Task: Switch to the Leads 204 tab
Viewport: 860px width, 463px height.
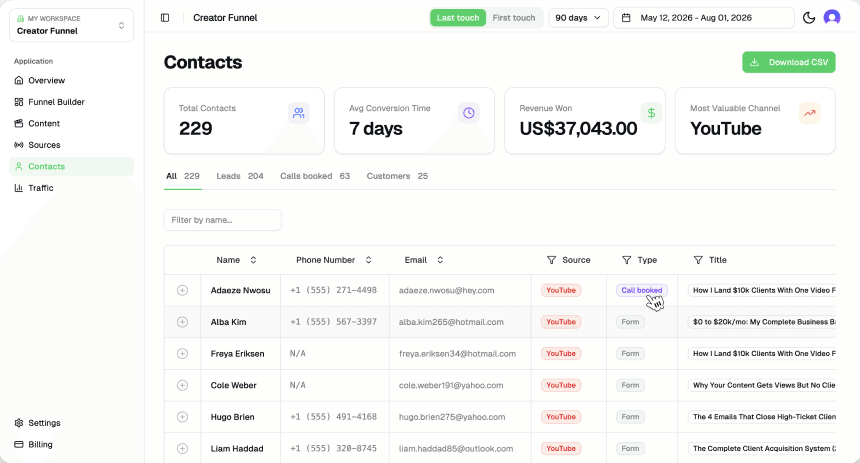Action: (x=240, y=176)
